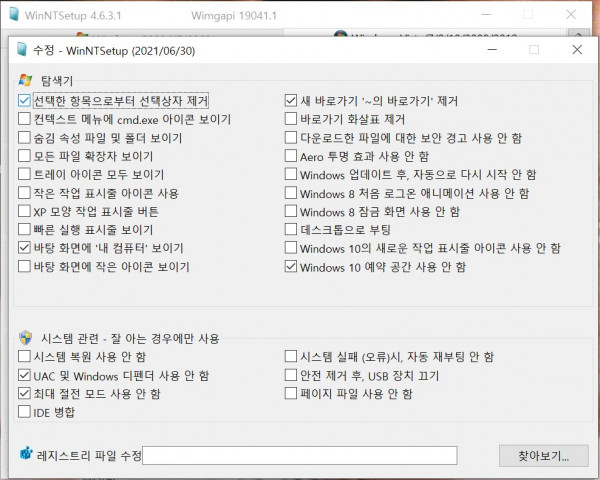Click the shield icon beside '시스템 관련'
Viewport: 600px width, 480px height.
point(25,338)
